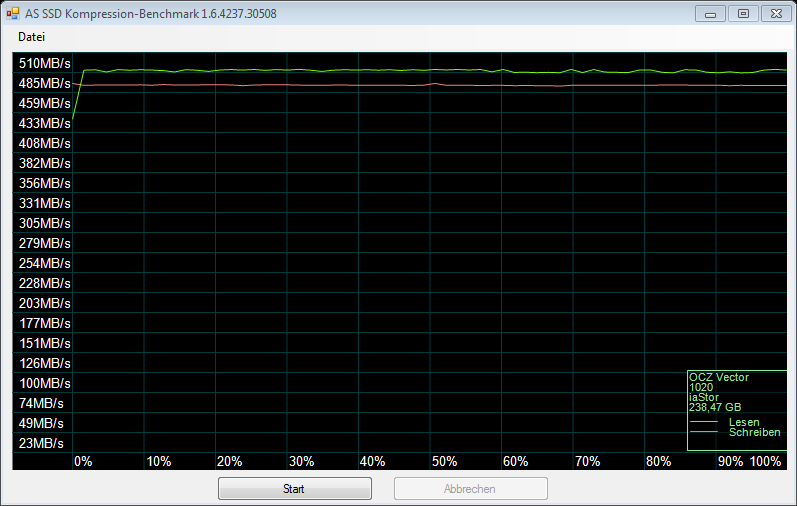Click the AS SSD app icon in title bar
Image resolution: width=797 pixels, height=506 pixels.
[x=13, y=14]
